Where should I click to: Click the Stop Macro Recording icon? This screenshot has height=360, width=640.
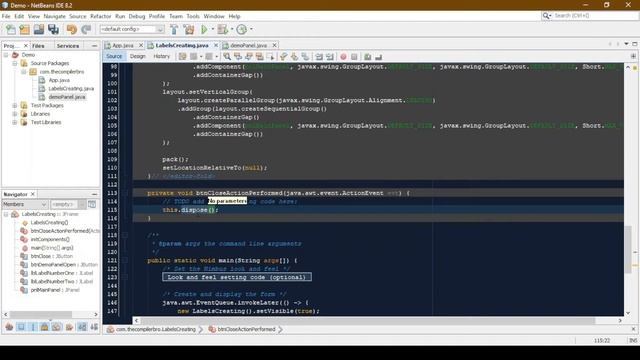354,57
